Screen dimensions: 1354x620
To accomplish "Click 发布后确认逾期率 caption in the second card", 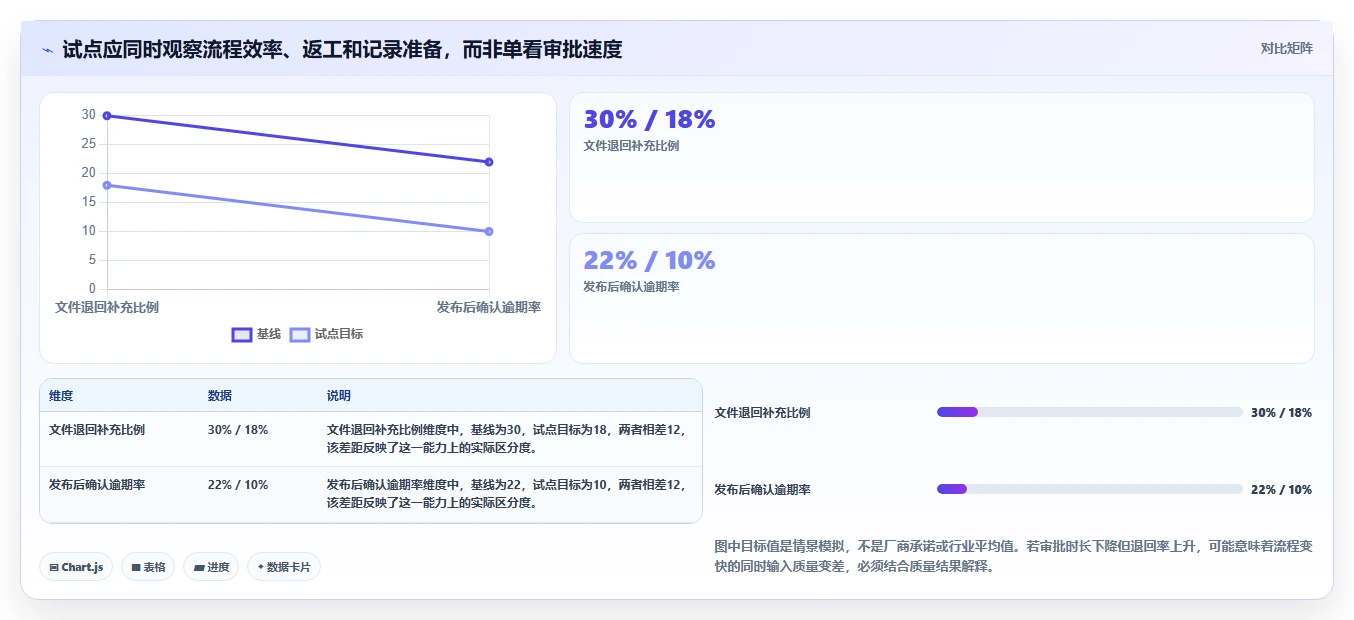I will [x=631, y=287].
